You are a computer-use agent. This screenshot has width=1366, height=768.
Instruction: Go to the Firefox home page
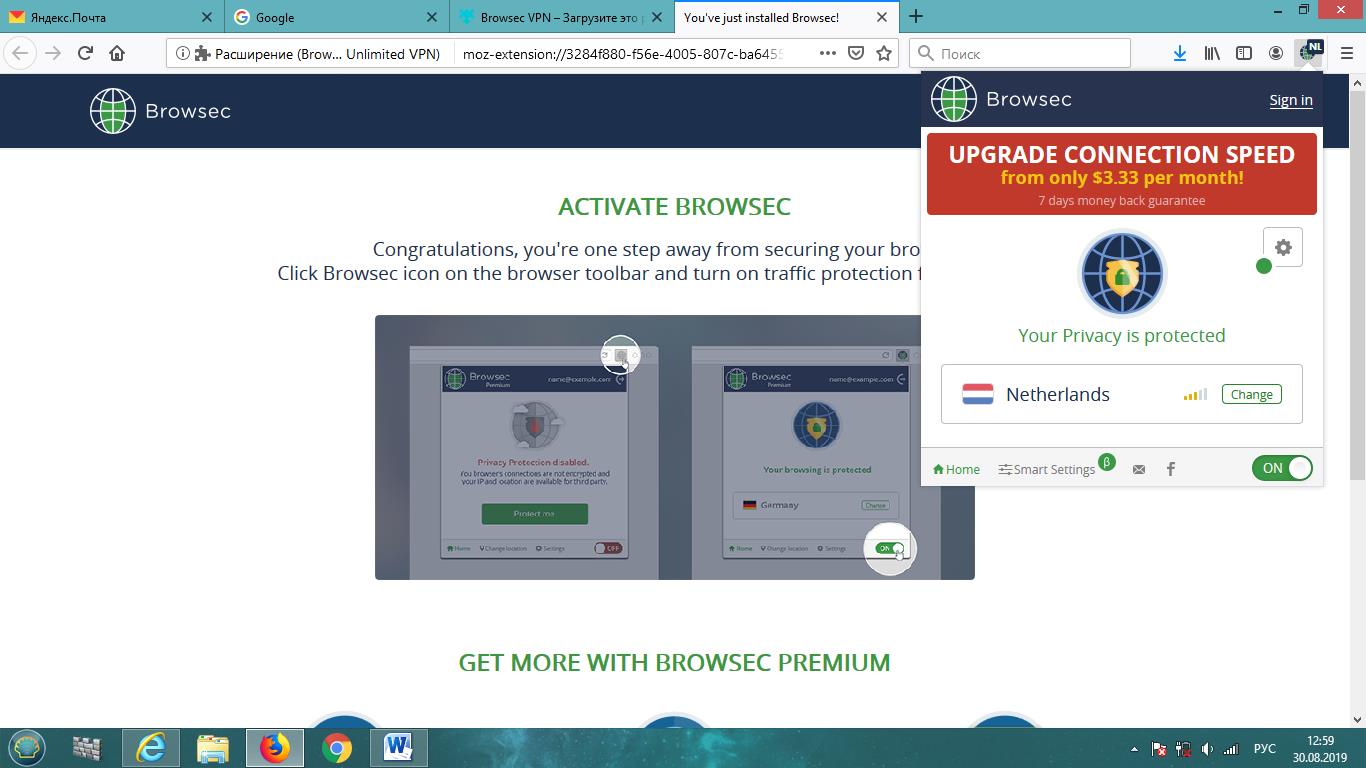click(x=117, y=53)
